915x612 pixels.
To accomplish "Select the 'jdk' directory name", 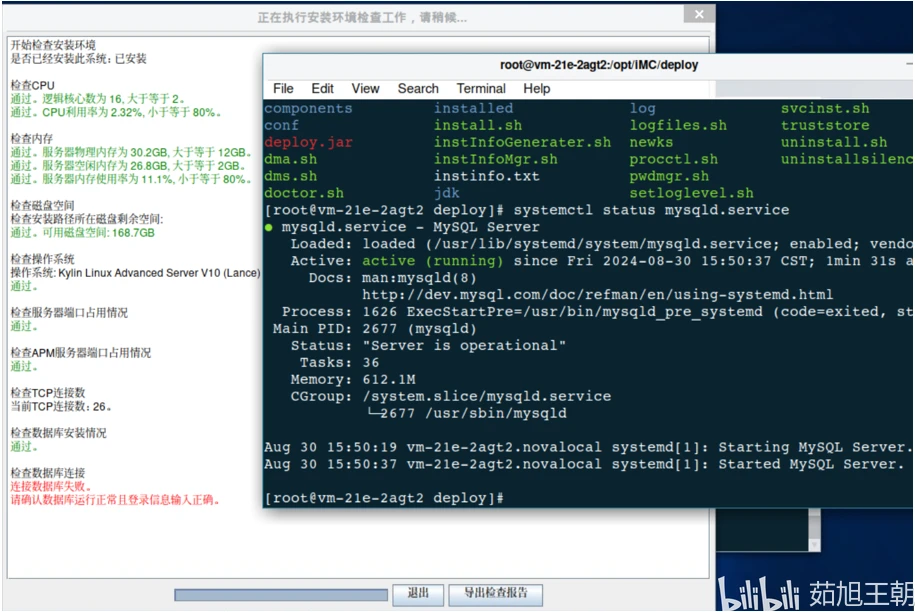I will (446, 193).
